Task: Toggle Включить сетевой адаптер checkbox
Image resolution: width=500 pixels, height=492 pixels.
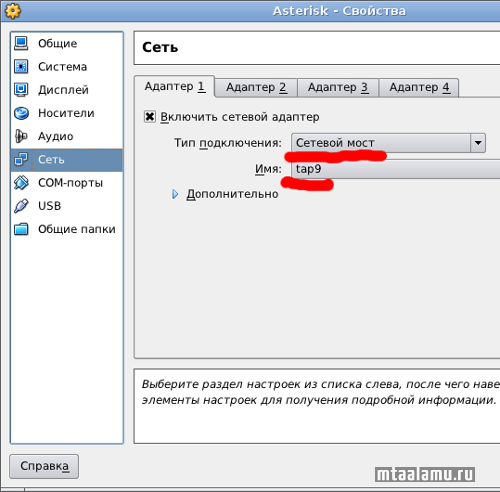Action: 150,117
